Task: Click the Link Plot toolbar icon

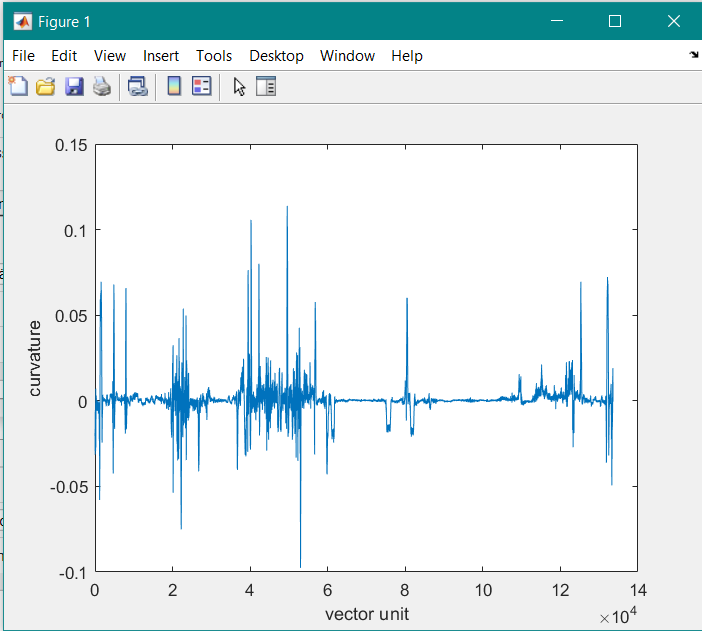Action: [x=137, y=86]
